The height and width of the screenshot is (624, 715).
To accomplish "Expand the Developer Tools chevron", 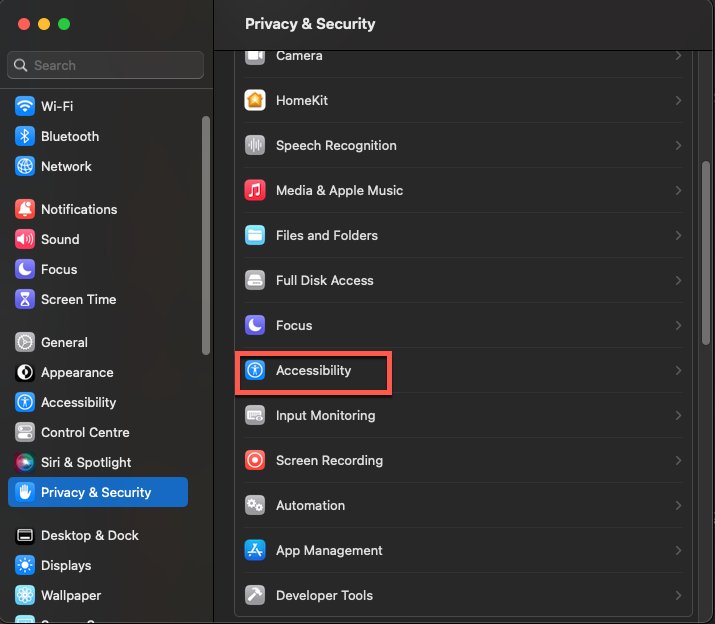I will [679, 595].
